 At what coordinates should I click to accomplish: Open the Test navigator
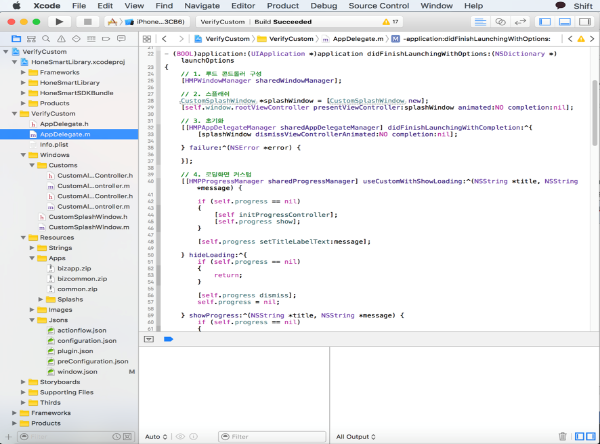(x=76, y=39)
